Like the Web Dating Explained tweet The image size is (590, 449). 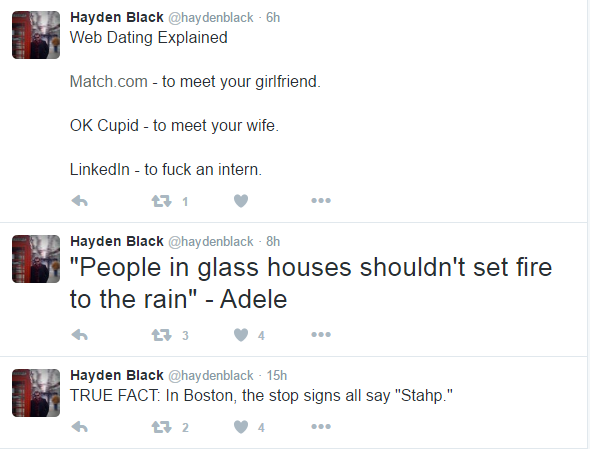point(241,201)
